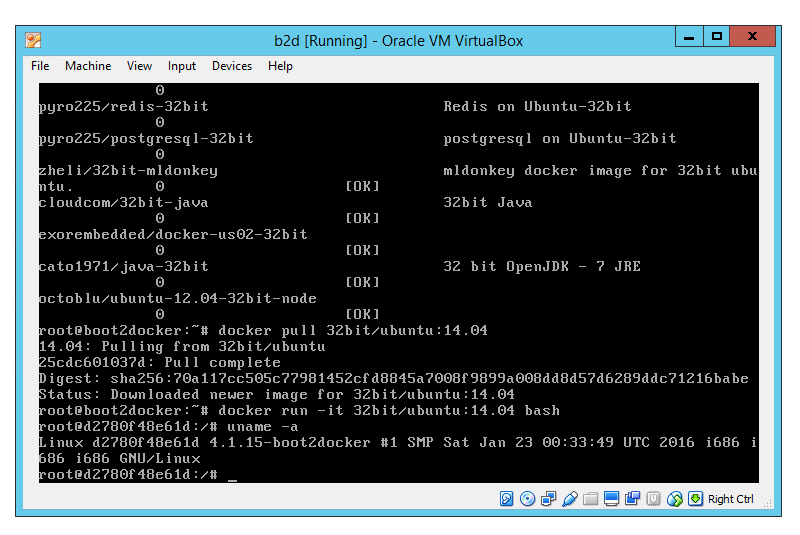Click the shared folders status icon

590,498
